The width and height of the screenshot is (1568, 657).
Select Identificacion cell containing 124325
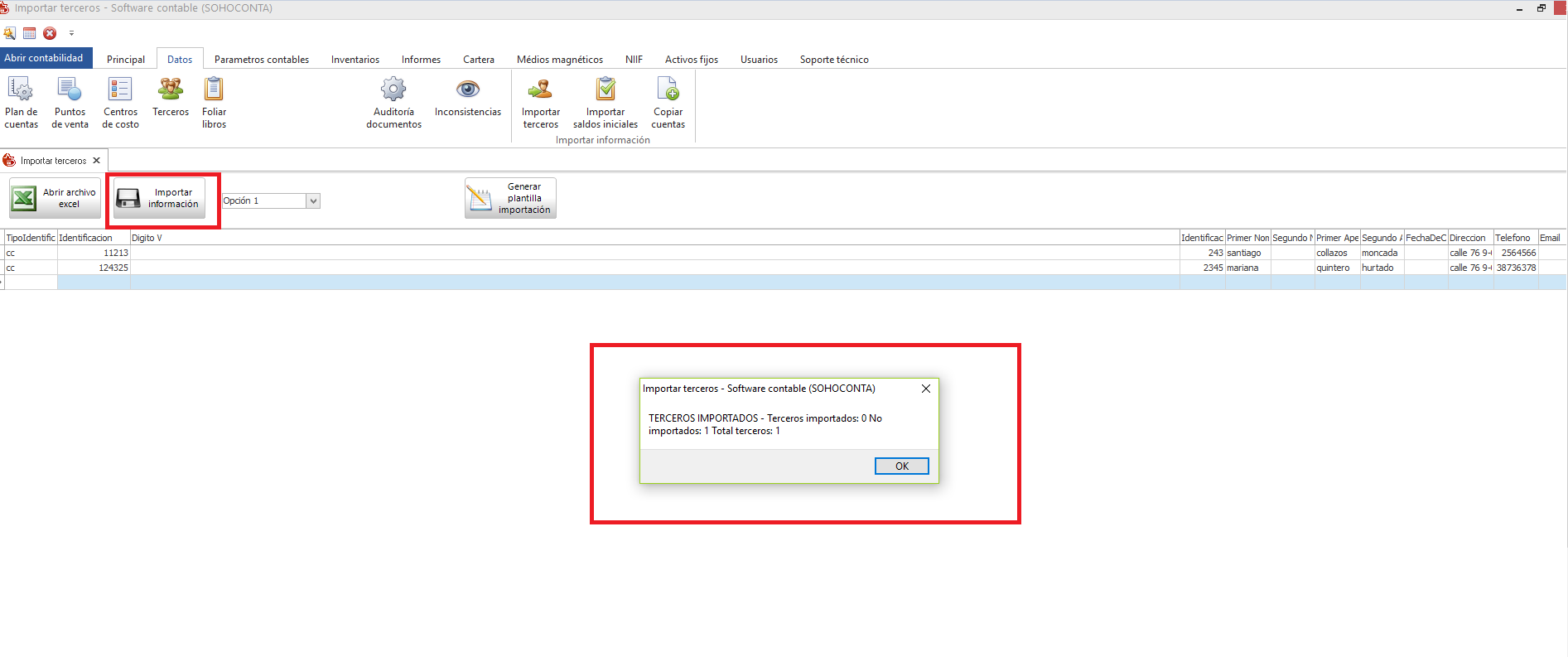click(x=94, y=268)
